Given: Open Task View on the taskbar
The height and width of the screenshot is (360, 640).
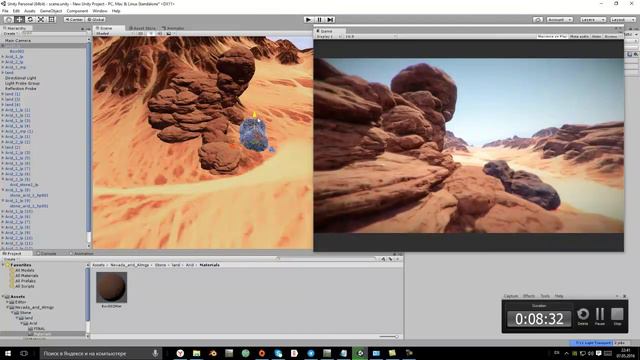Looking at the screenshot, I should (24, 353).
